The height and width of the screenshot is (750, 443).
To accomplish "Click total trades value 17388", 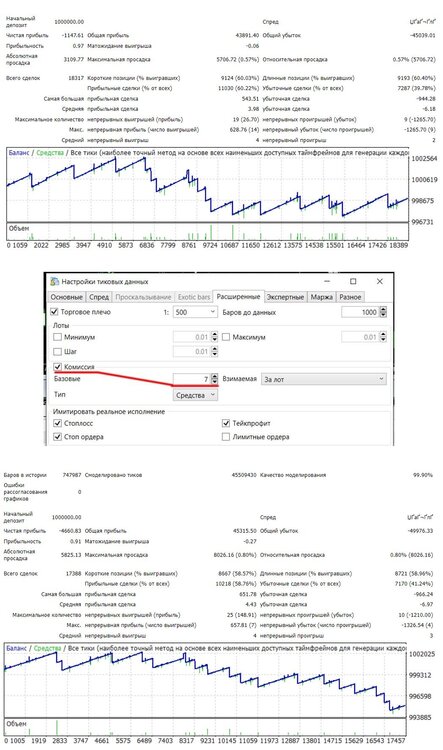I will pos(74,573).
